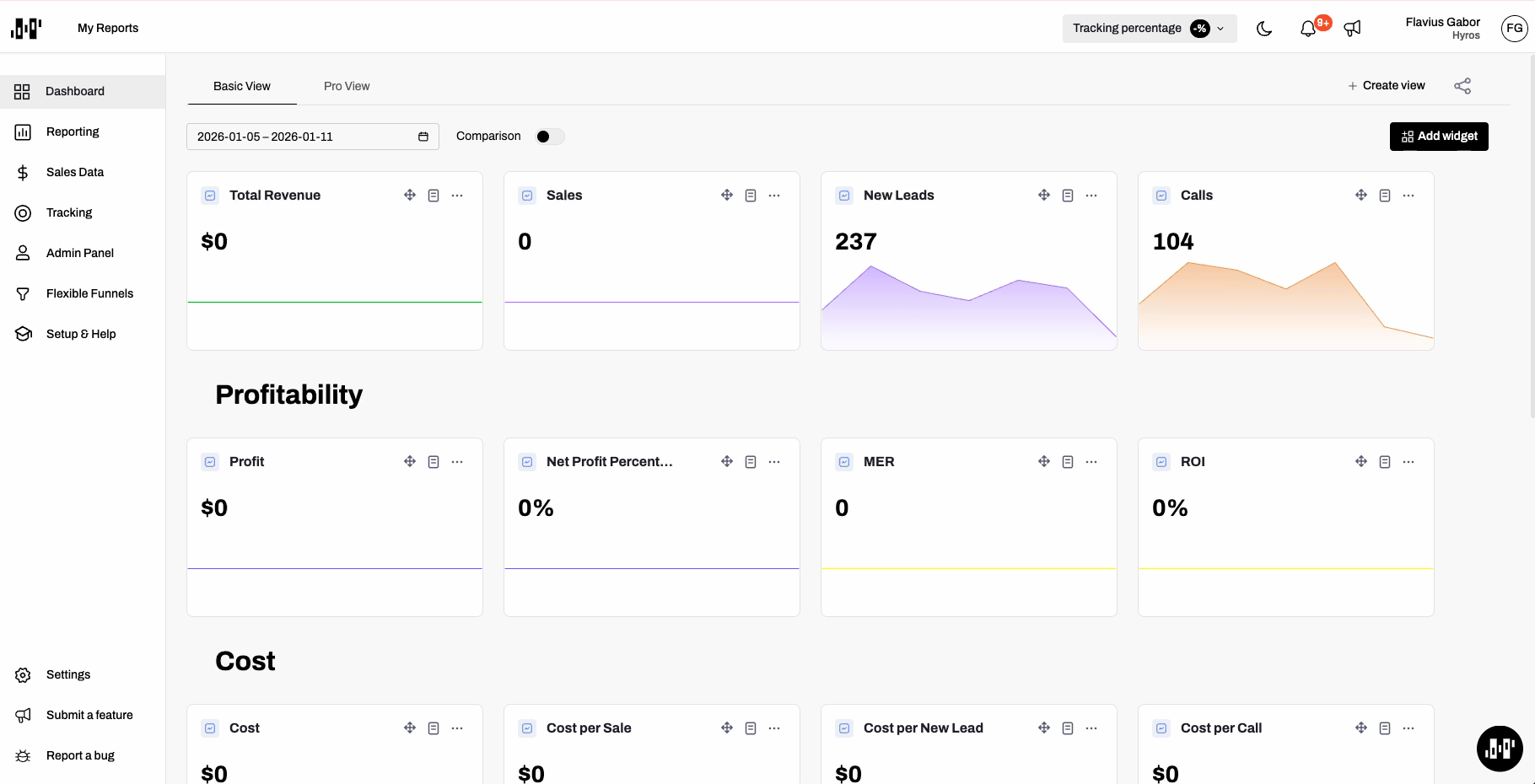Click the Add widget button
The image size is (1535, 784).
point(1439,137)
